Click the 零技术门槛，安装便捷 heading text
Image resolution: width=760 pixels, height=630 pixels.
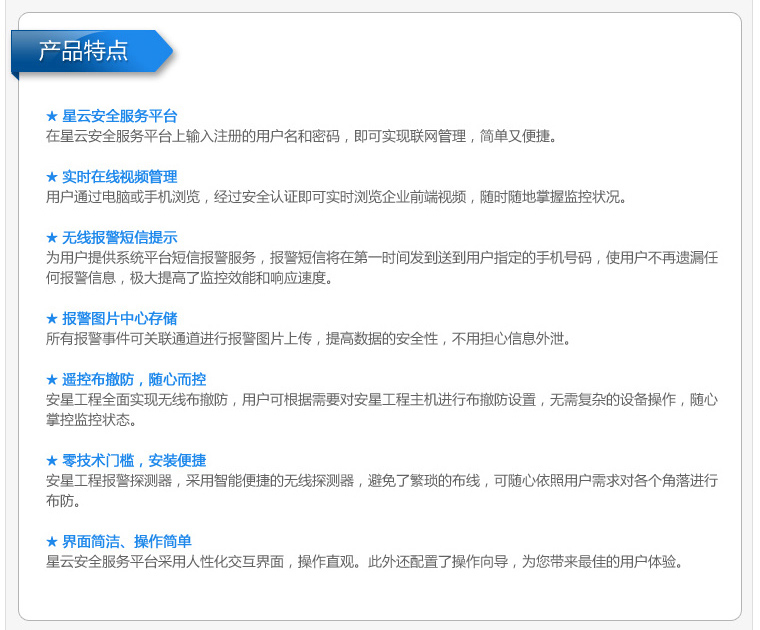coord(134,460)
